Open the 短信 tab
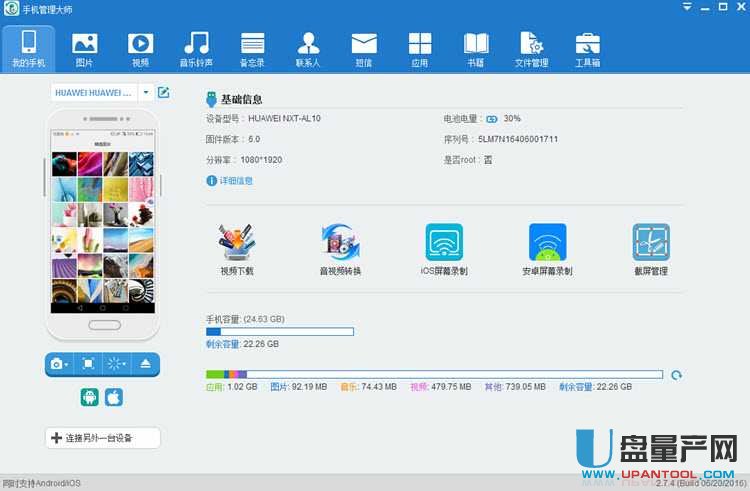Image resolution: width=750 pixels, height=491 pixels. 364,49
